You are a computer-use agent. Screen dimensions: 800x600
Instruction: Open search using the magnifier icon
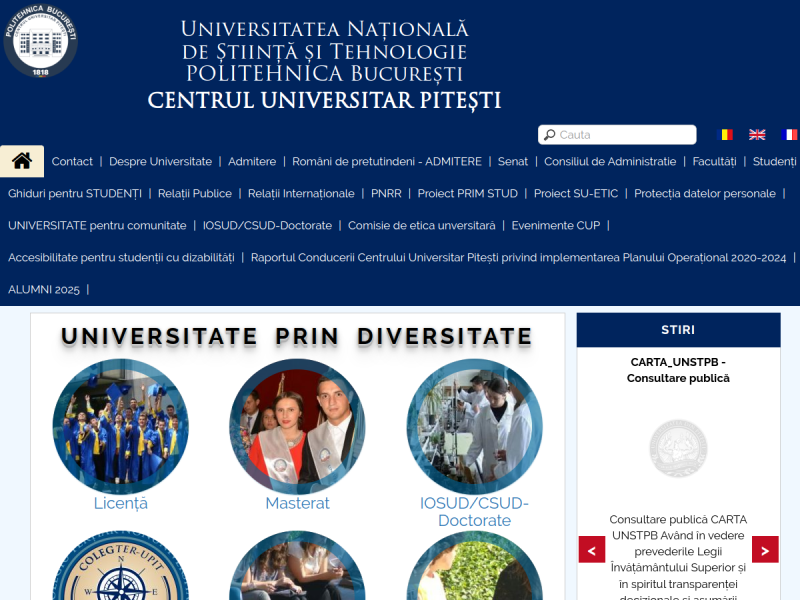coord(550,134)
